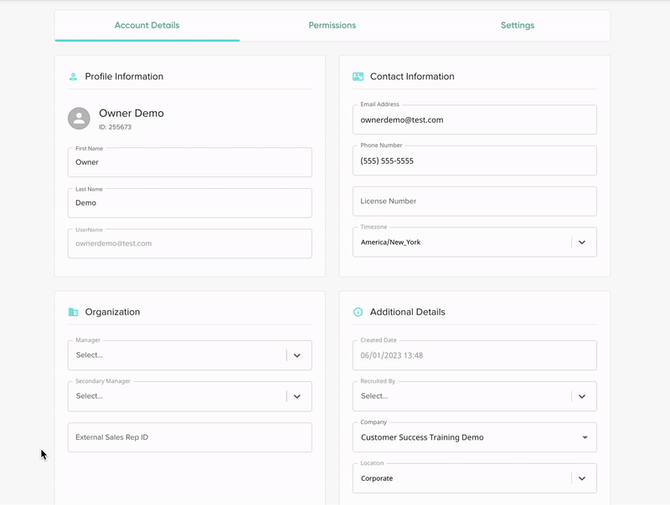Switch to the Permissions tab

pos(332,25)
